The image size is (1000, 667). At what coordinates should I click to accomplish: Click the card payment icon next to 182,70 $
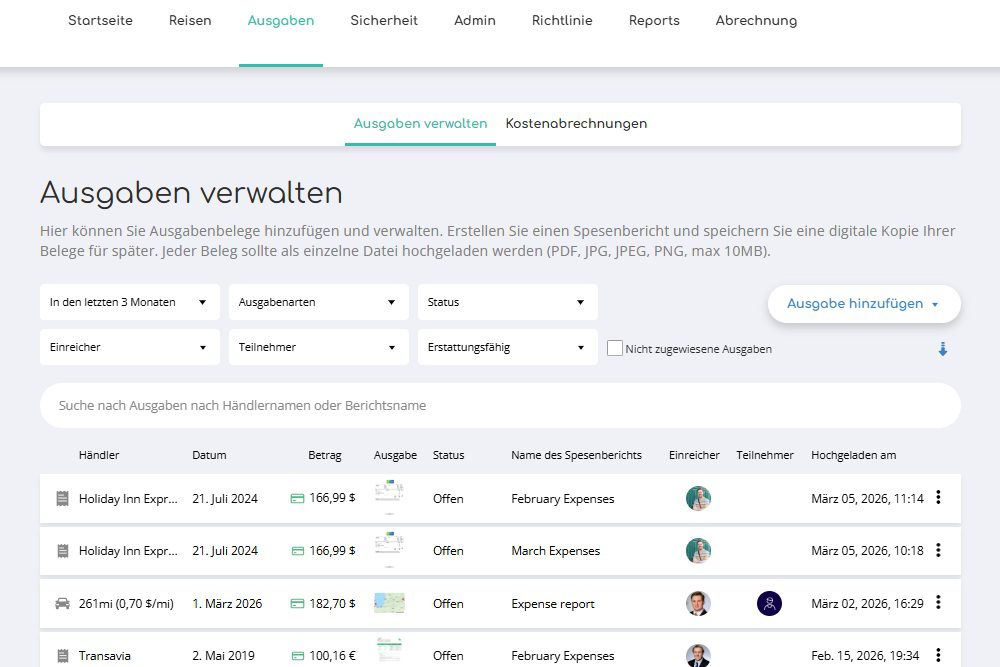point(297,603)
